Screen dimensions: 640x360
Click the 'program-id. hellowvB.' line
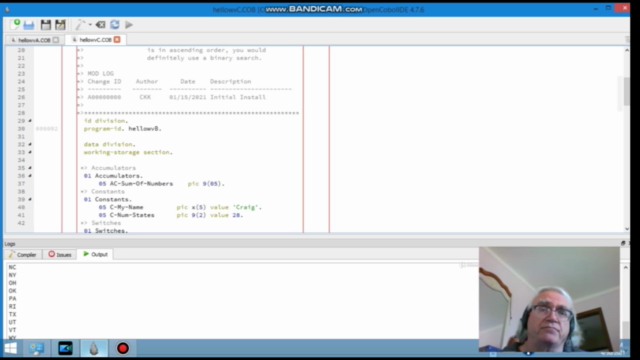(122, 129)
